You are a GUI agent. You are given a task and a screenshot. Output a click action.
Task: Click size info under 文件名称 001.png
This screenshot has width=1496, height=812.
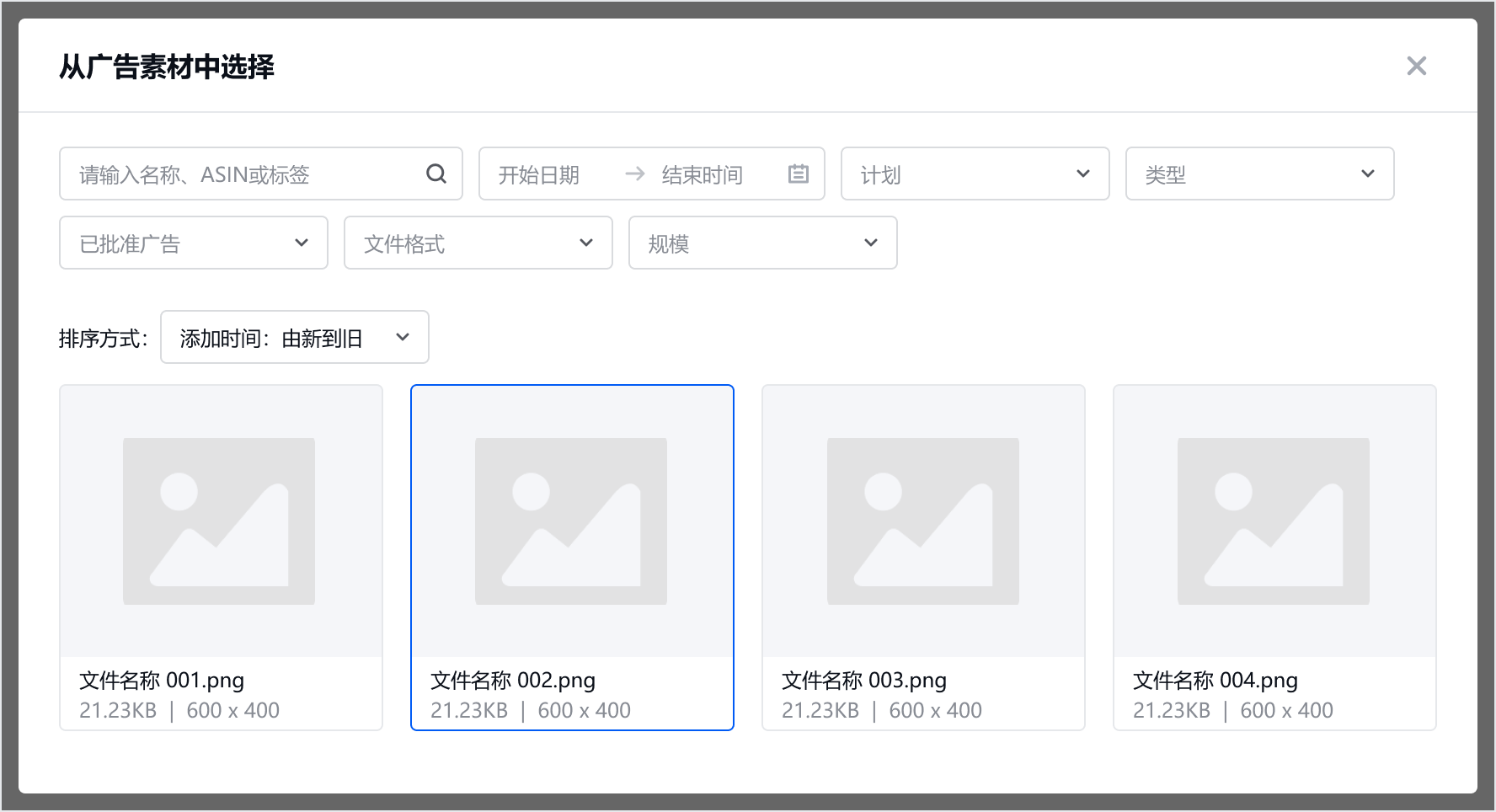[x=179, y=710]
